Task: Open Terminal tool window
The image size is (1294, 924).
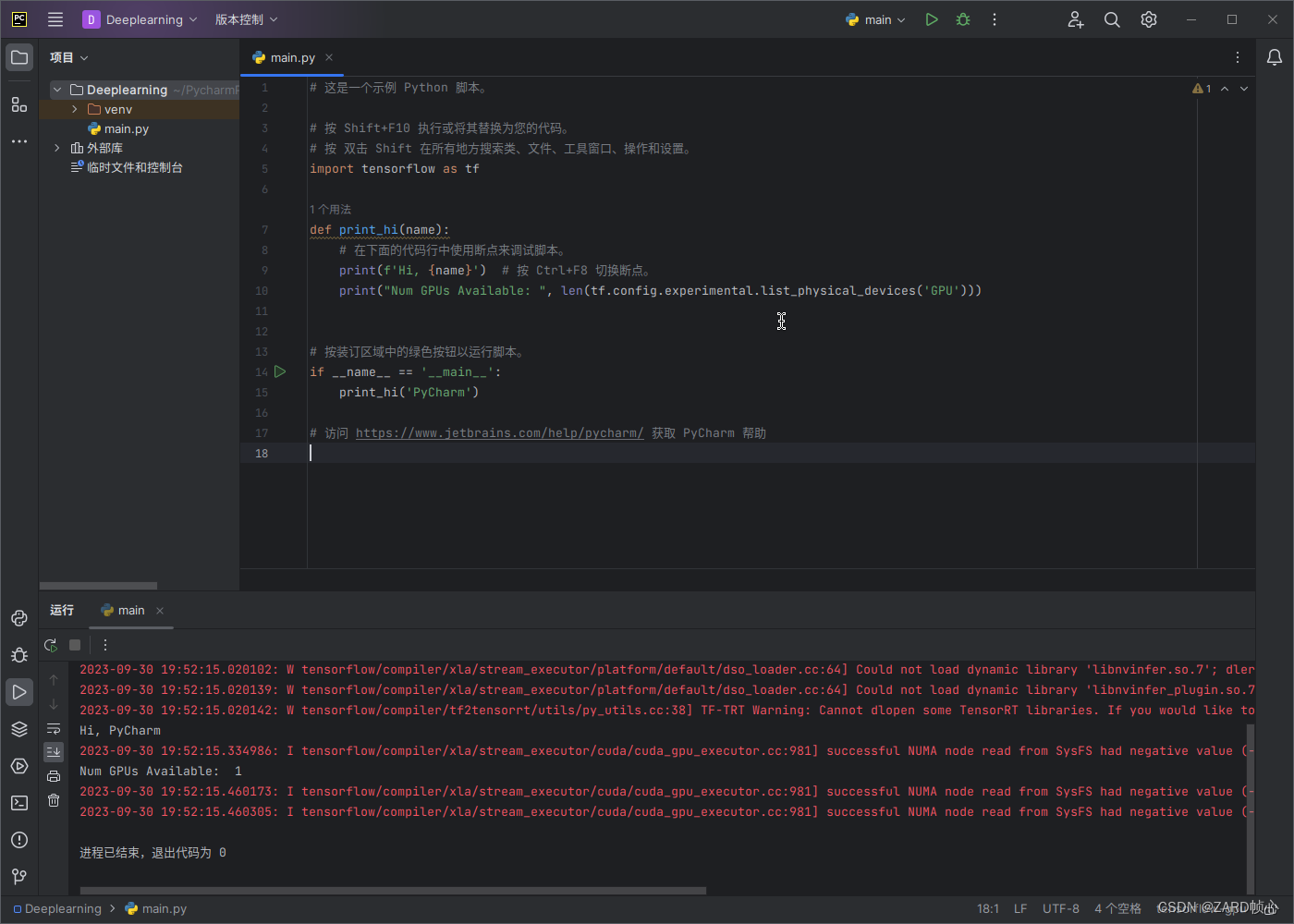Action: tap(19, 803)
